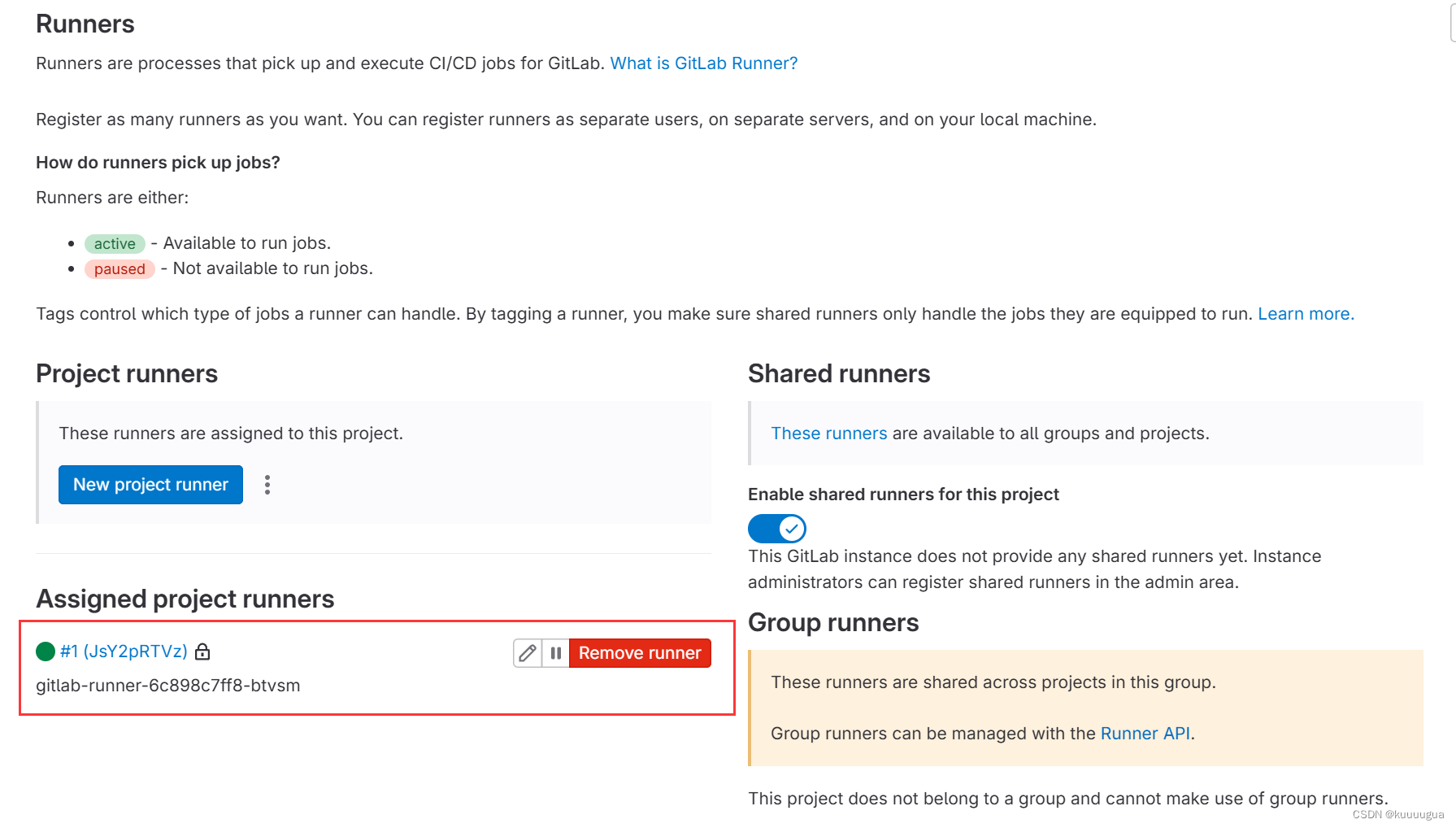
Task: Open the vertical ellipsis menu next to New project runner
Action: [x=267, y=485]
